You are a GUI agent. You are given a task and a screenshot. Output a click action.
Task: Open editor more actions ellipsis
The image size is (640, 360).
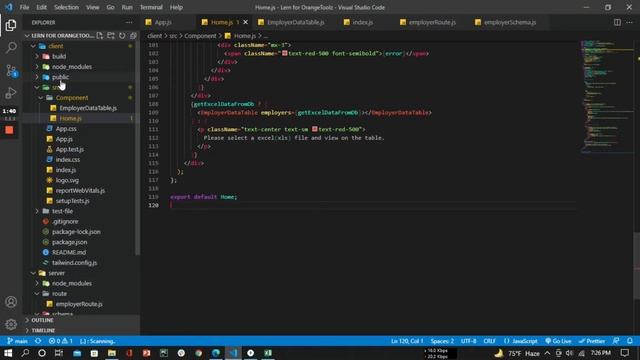pos(630,22)
